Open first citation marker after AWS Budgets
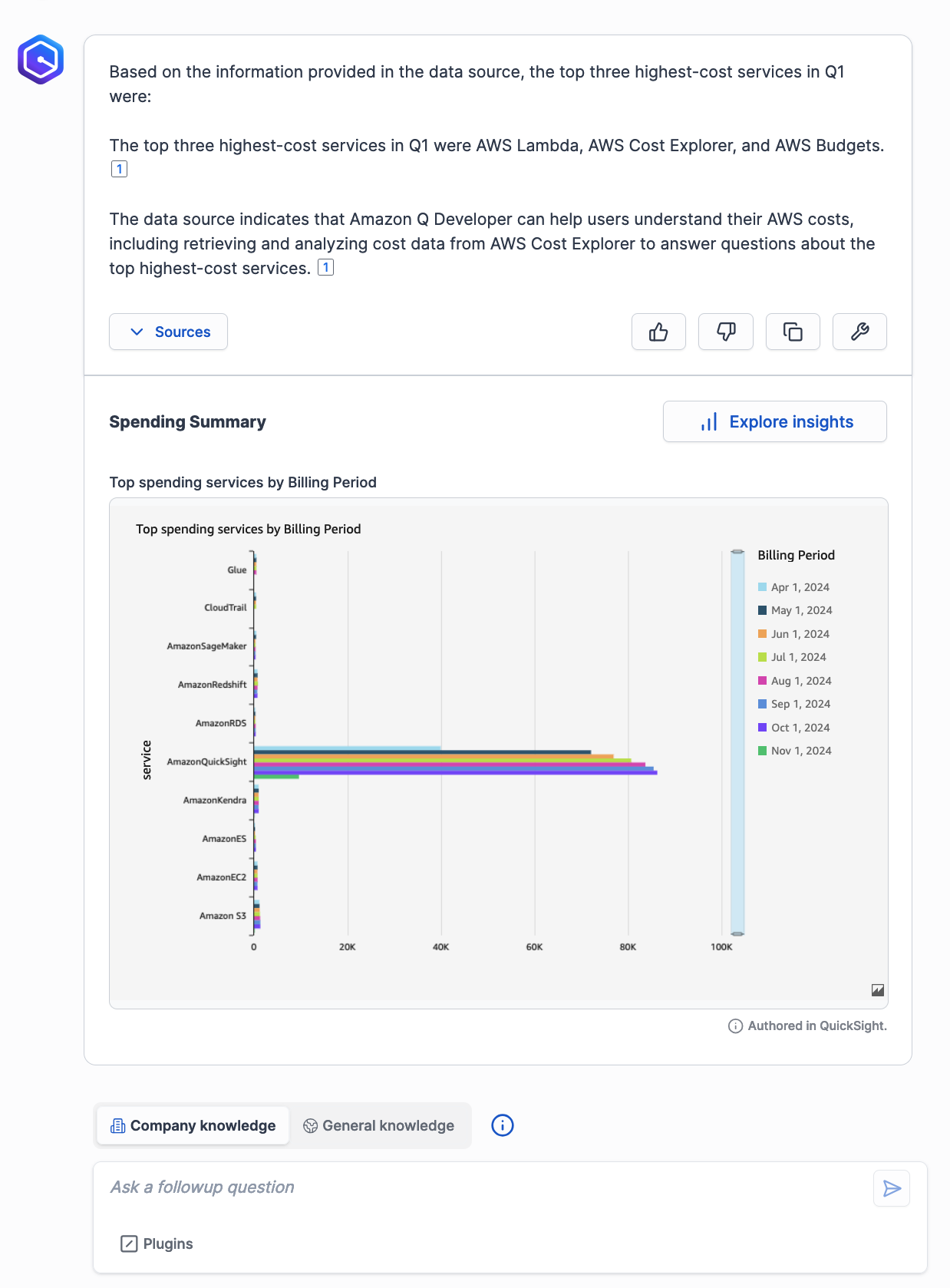Screen dimensions: 950x1288 pos(119,169)
